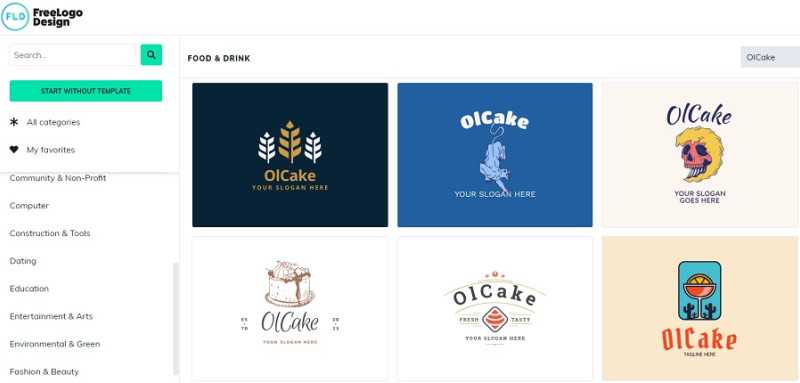Pick the skull with blonde hair logo template

point(699,155)
